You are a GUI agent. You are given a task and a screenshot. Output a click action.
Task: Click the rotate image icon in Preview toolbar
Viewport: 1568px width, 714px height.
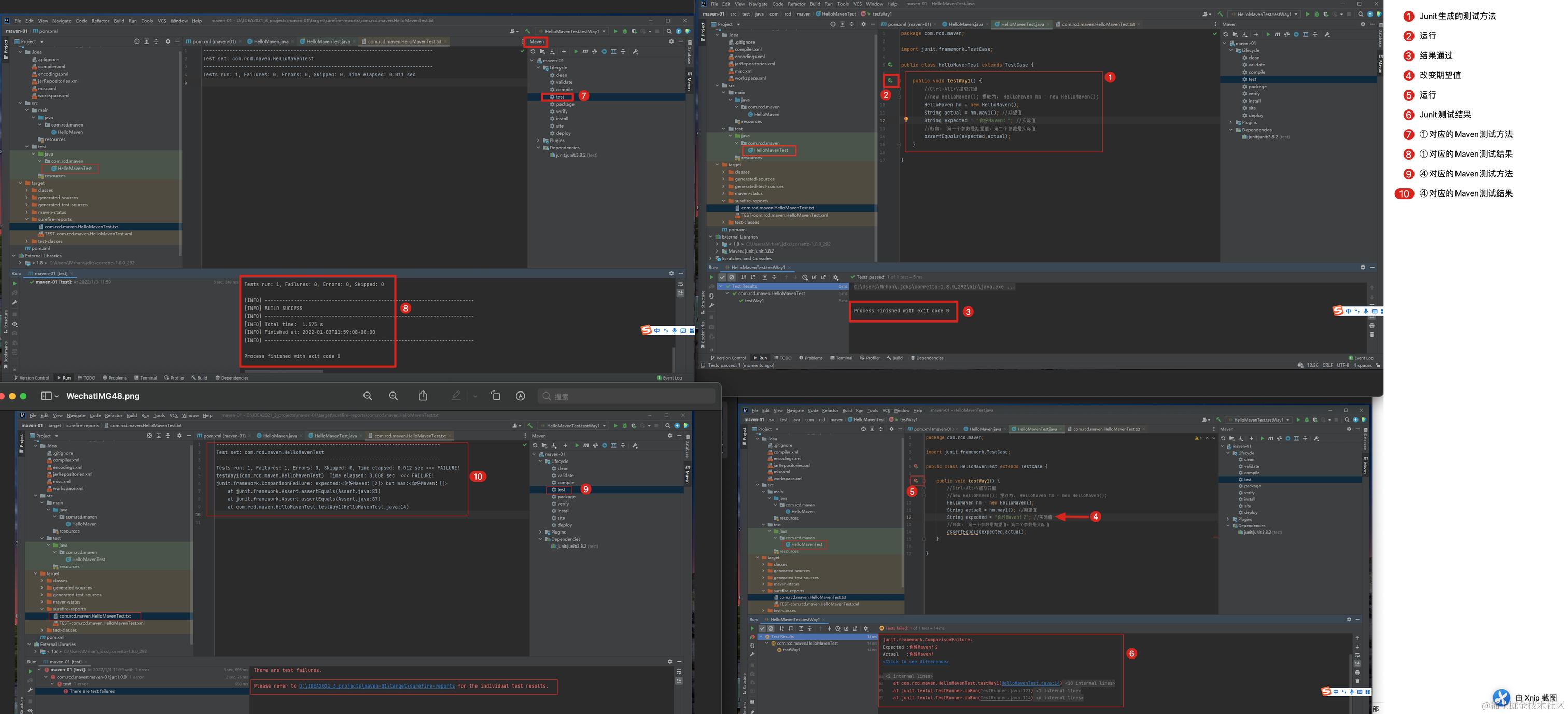[496, 396]
